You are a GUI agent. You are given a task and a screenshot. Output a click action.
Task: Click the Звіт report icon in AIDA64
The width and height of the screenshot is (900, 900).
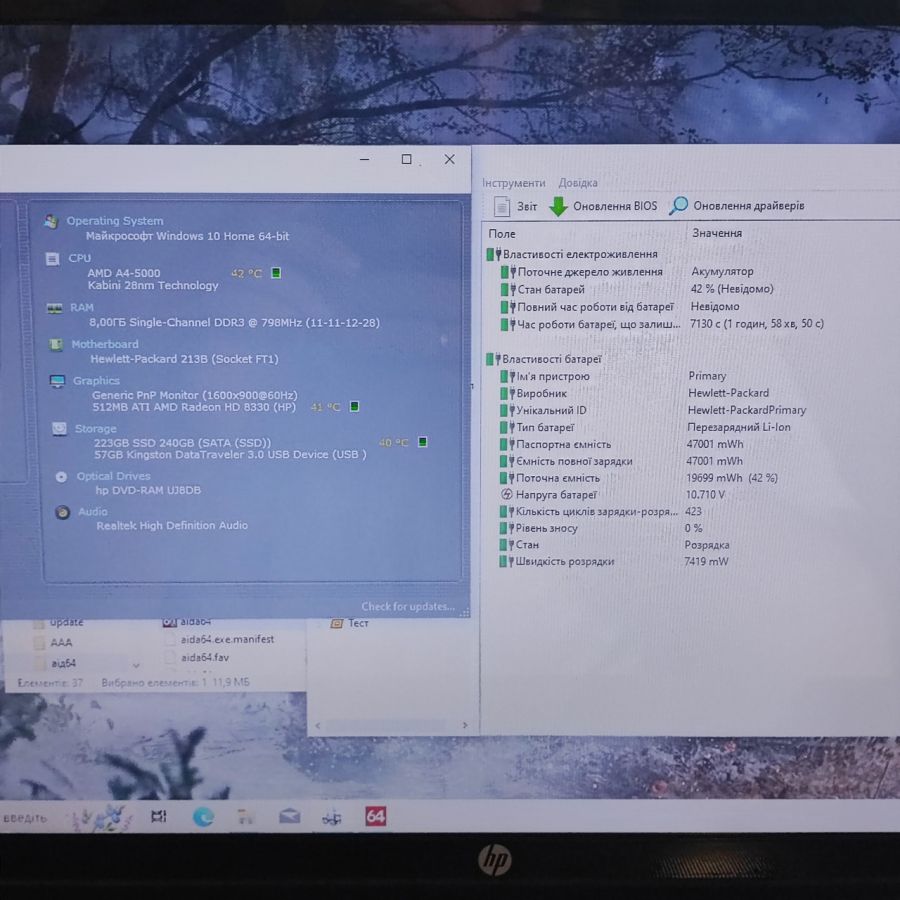[502, 206]
